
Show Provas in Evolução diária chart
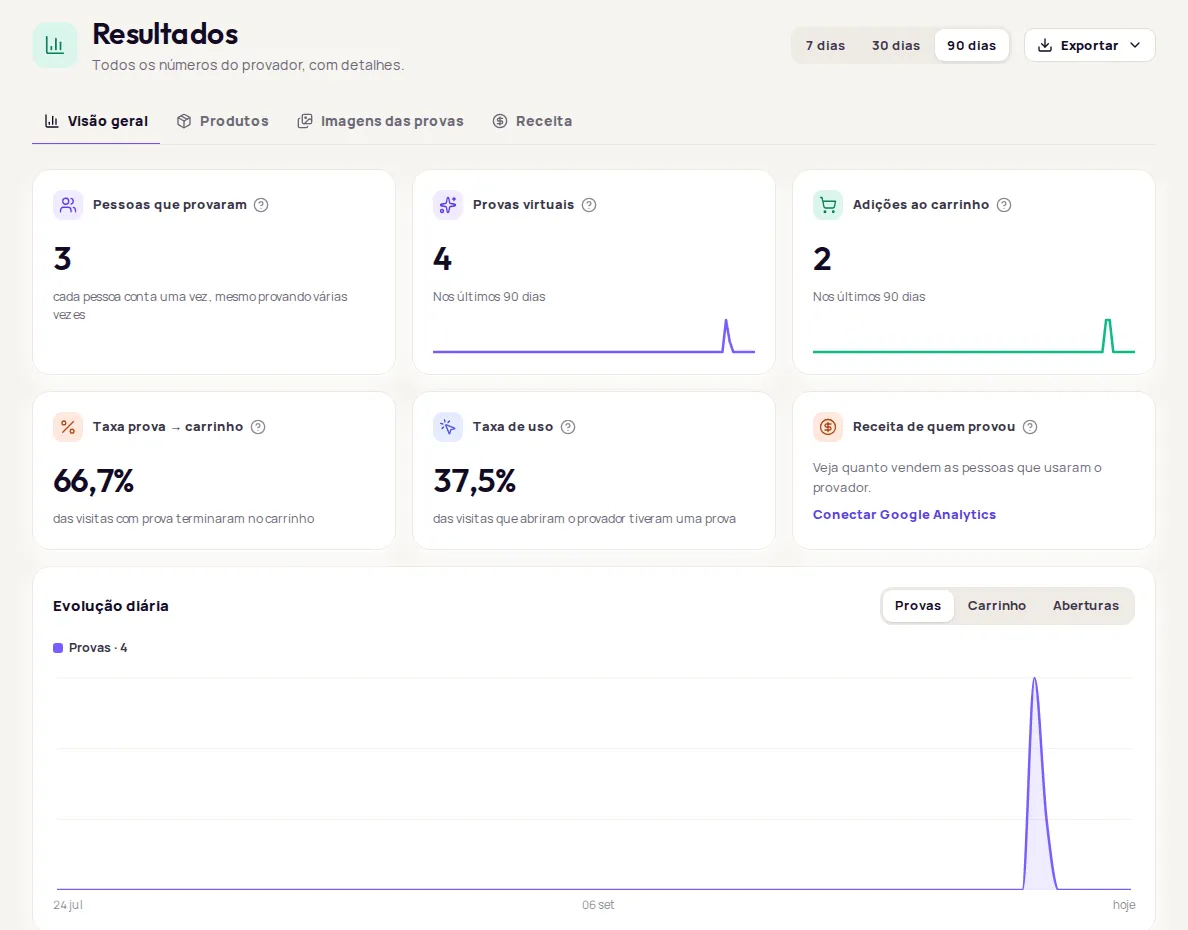click(918, 606)
